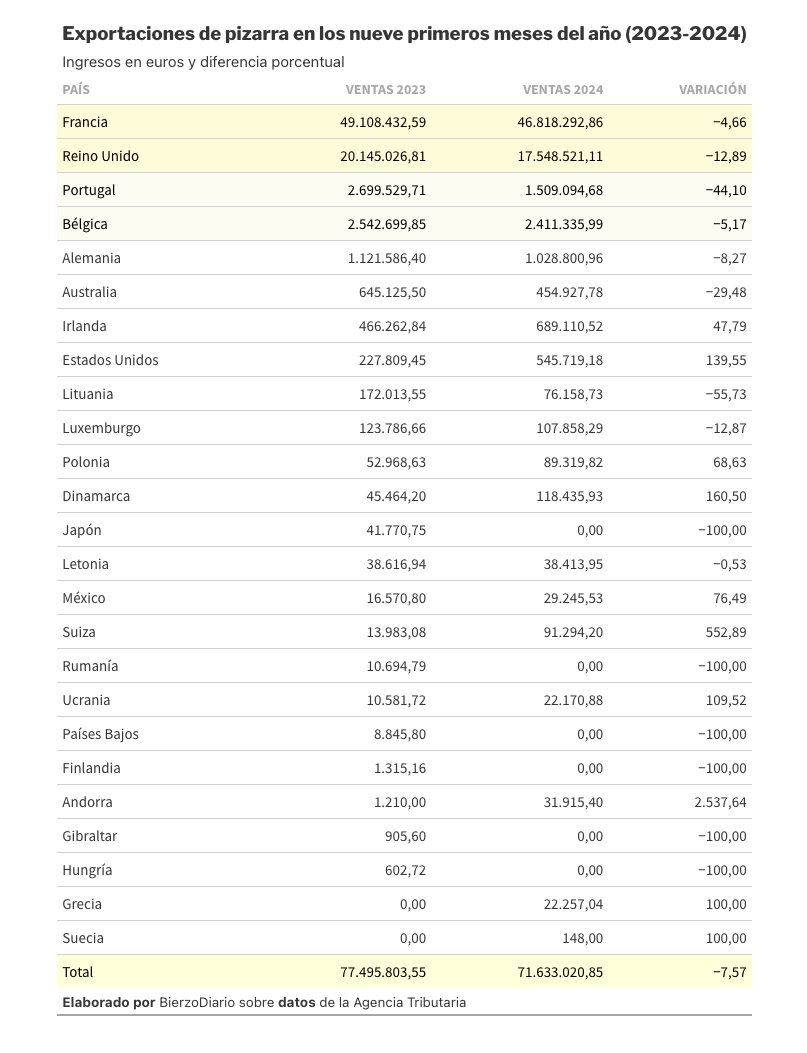
Task: Select Grecia's 2024 sales 22.257,04
Action: [x=573, y=905]
